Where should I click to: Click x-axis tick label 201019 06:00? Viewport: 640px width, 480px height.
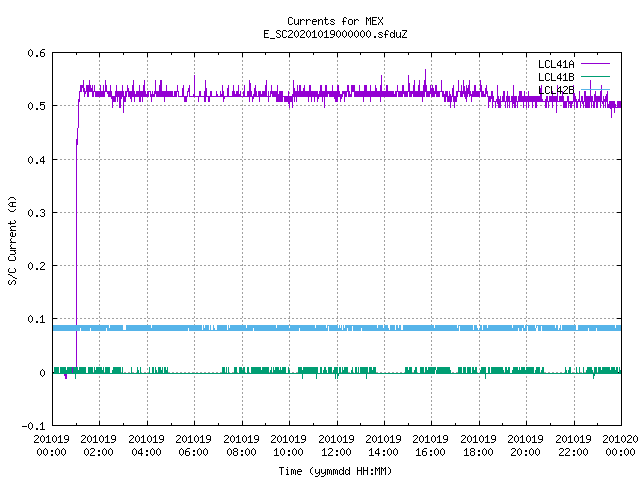point(193,446)
